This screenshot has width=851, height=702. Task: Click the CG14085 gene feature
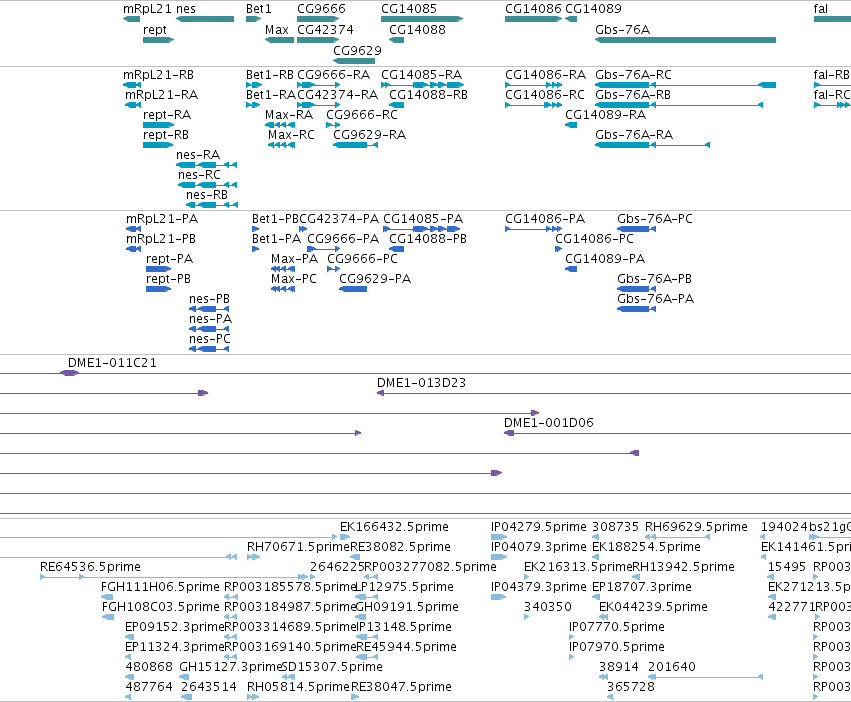[422, 19]
